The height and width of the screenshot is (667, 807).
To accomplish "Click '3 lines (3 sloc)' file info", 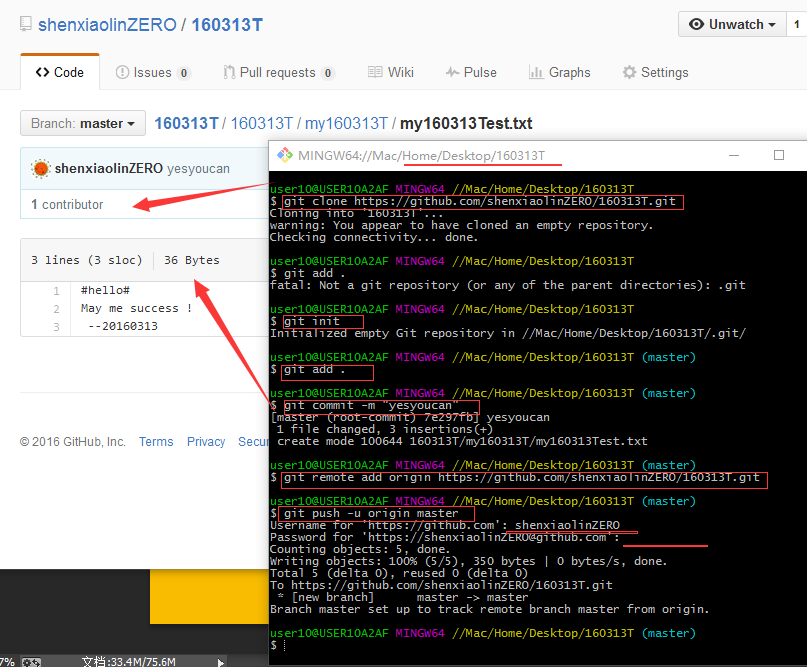I will [x=86, y=260].
